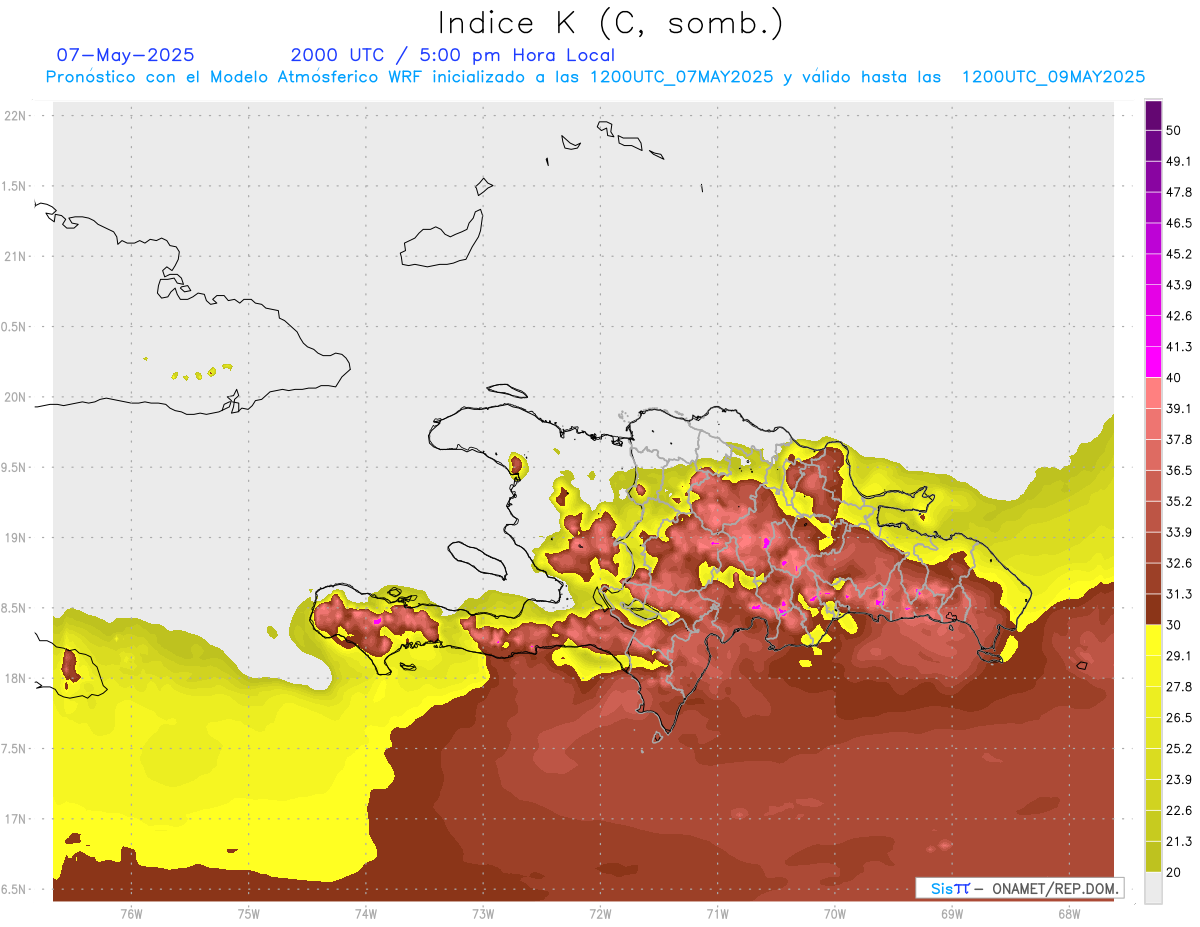The width and height of the screenshot is (1200, 927).
Task: Click the colorbar value "46.5"
Action: [x=1179, y=223]
